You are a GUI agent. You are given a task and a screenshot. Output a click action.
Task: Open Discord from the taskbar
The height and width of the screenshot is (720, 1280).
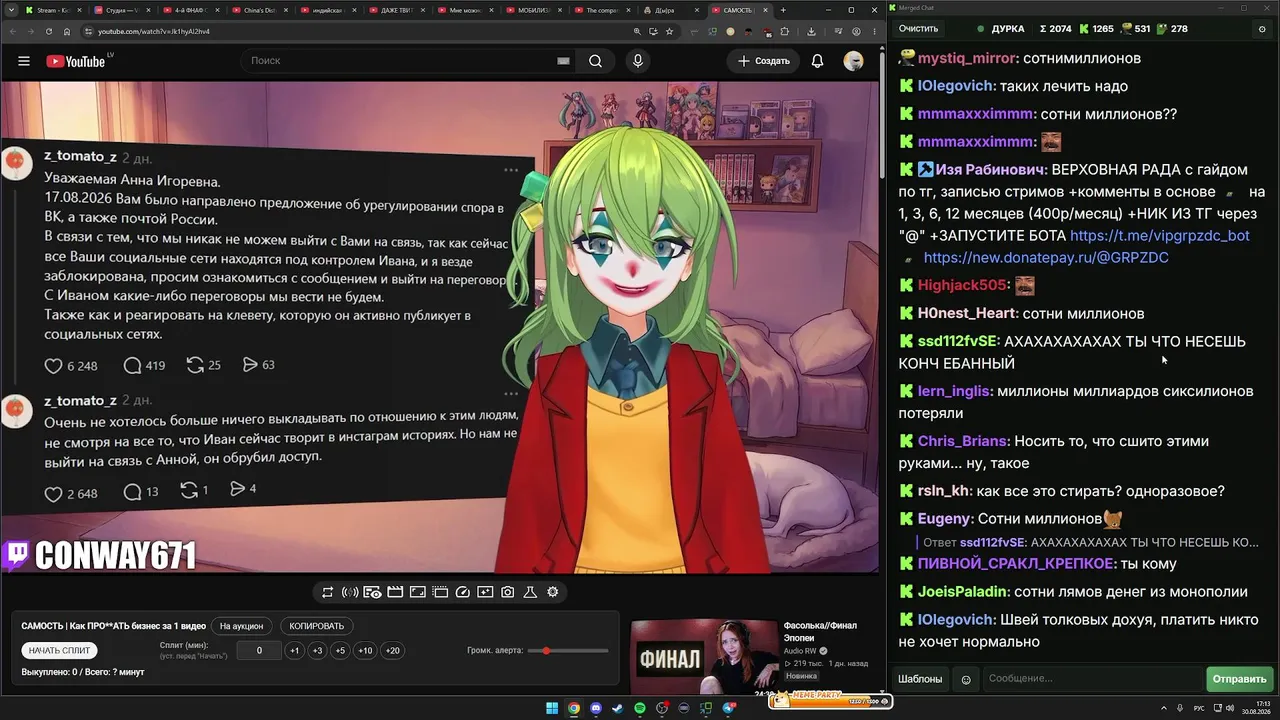click(x=596, y=708)
